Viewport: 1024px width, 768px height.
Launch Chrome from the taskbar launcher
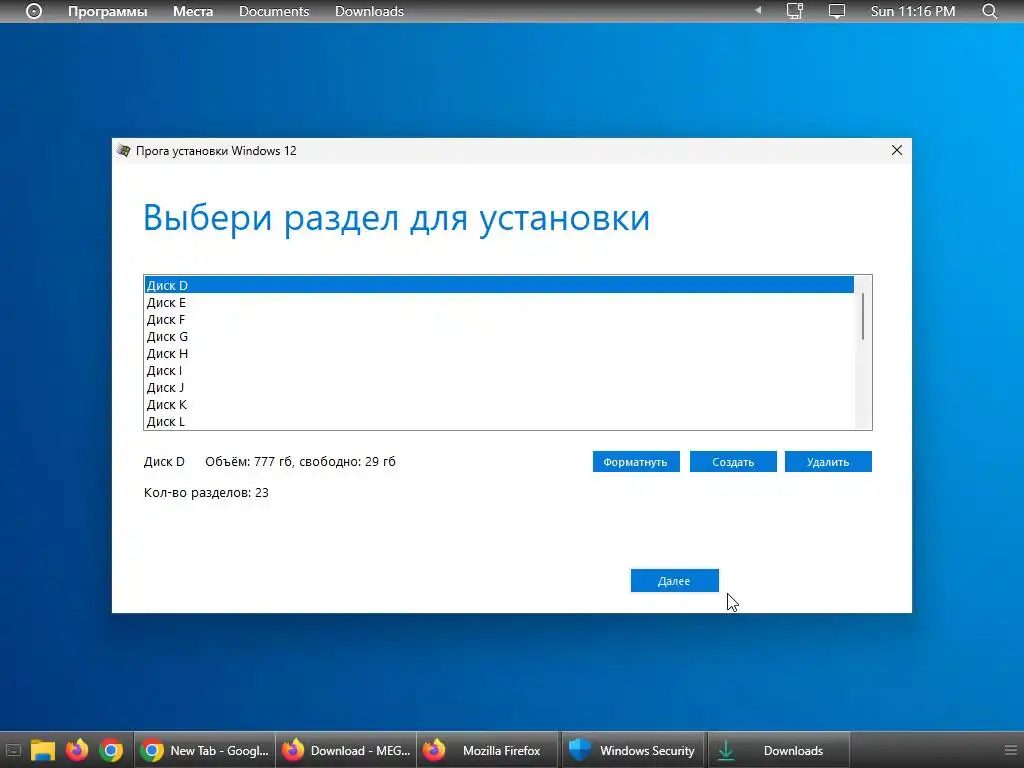pos(111,750)
